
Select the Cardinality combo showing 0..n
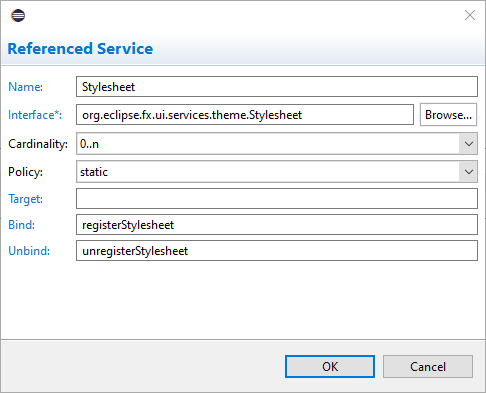(277, 144)
